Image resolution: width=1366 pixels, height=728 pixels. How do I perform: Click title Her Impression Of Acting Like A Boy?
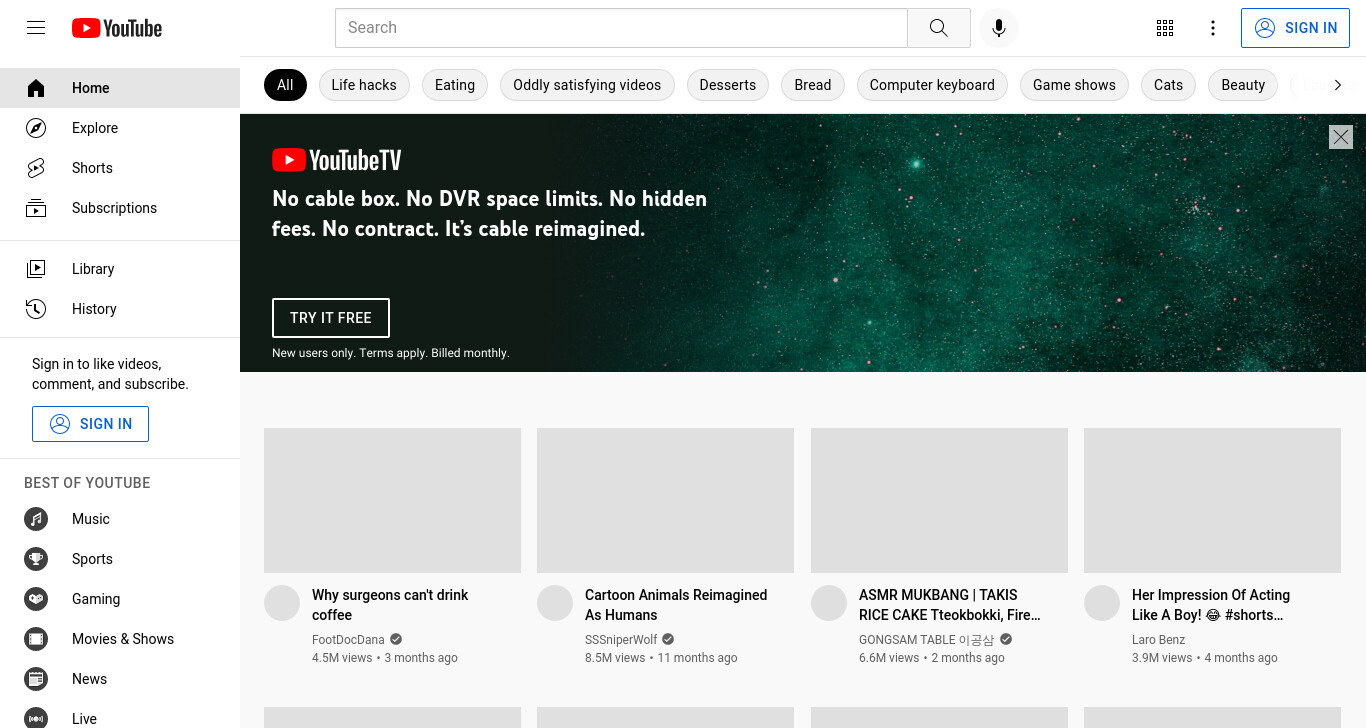[1211, 605]
